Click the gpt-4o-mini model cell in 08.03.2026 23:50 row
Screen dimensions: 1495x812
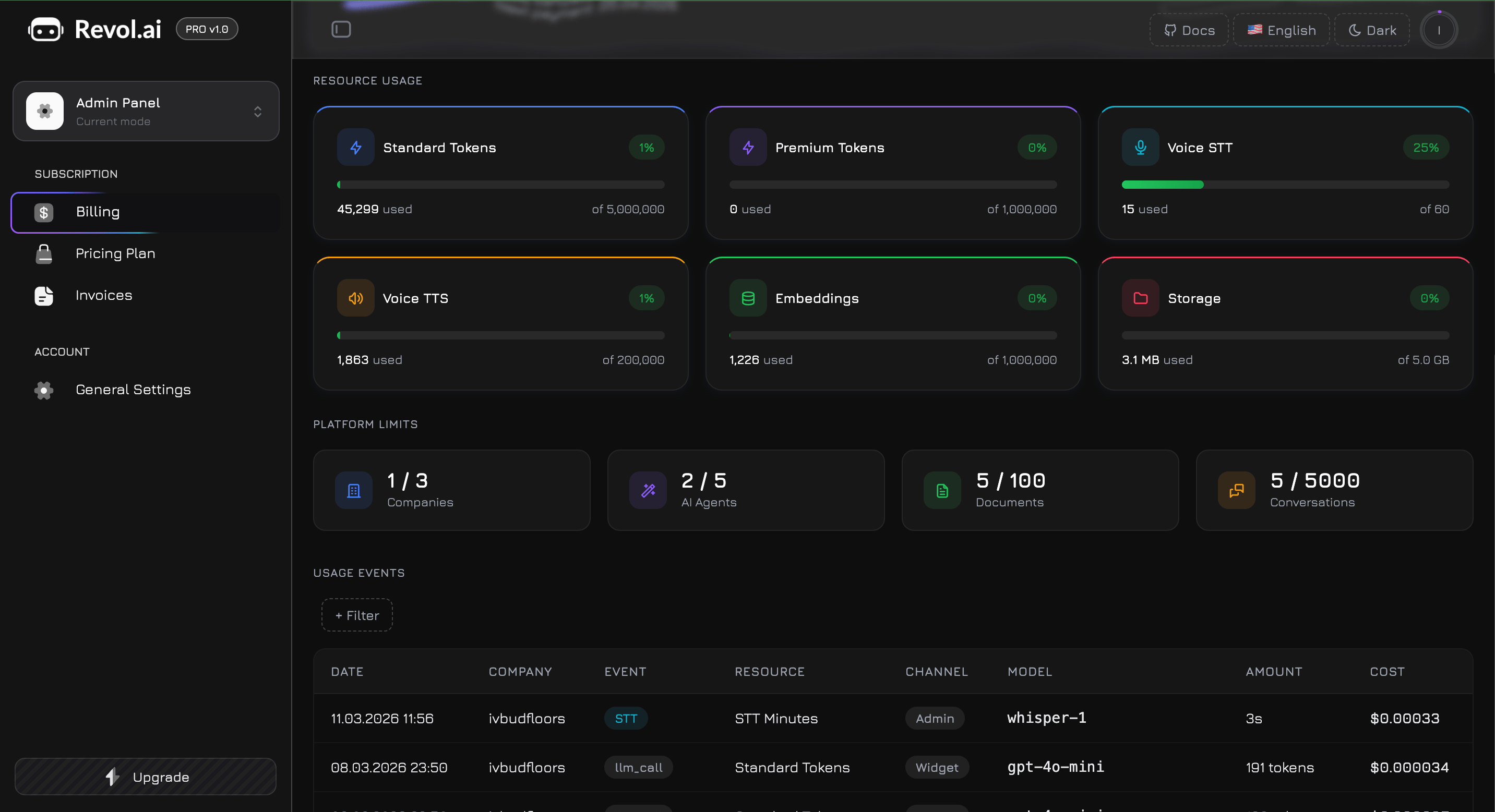1055,767
